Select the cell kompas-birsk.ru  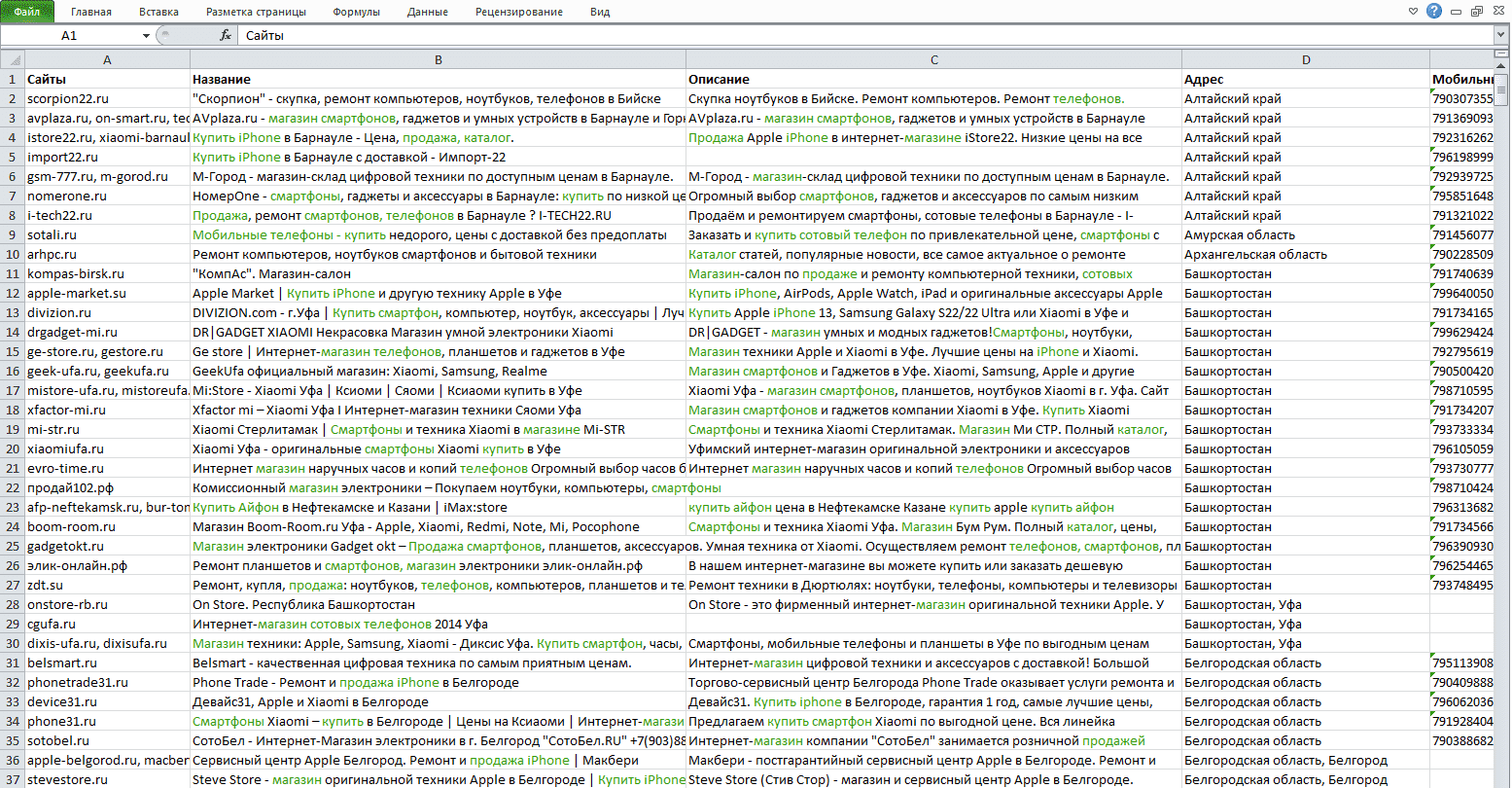107,273
